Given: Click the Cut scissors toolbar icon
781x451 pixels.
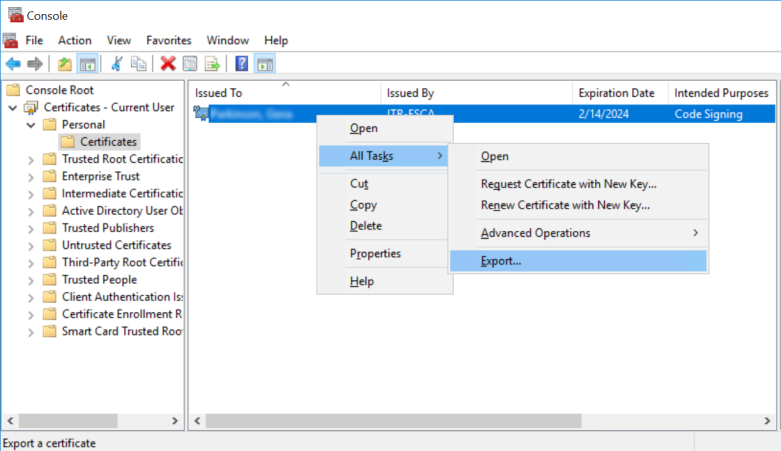Looking at the screenshot, I should click(x=117, y=64).
